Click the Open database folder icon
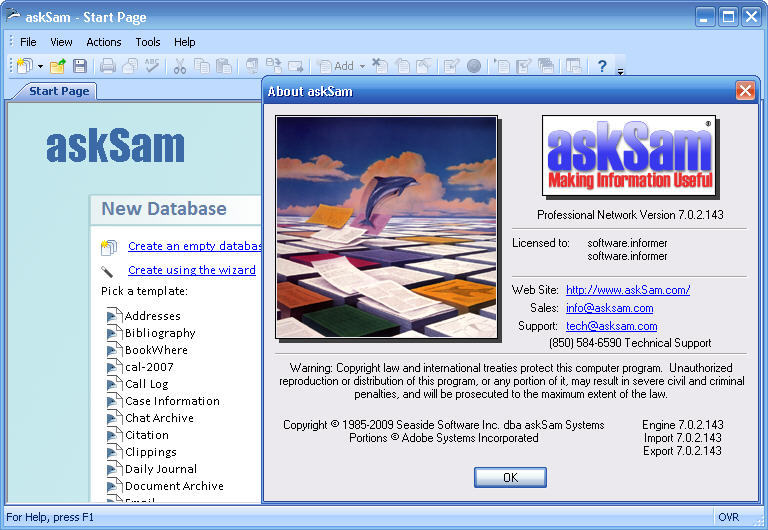The width and height of the screenshot is (768, 530). click(x=58, y=66)
